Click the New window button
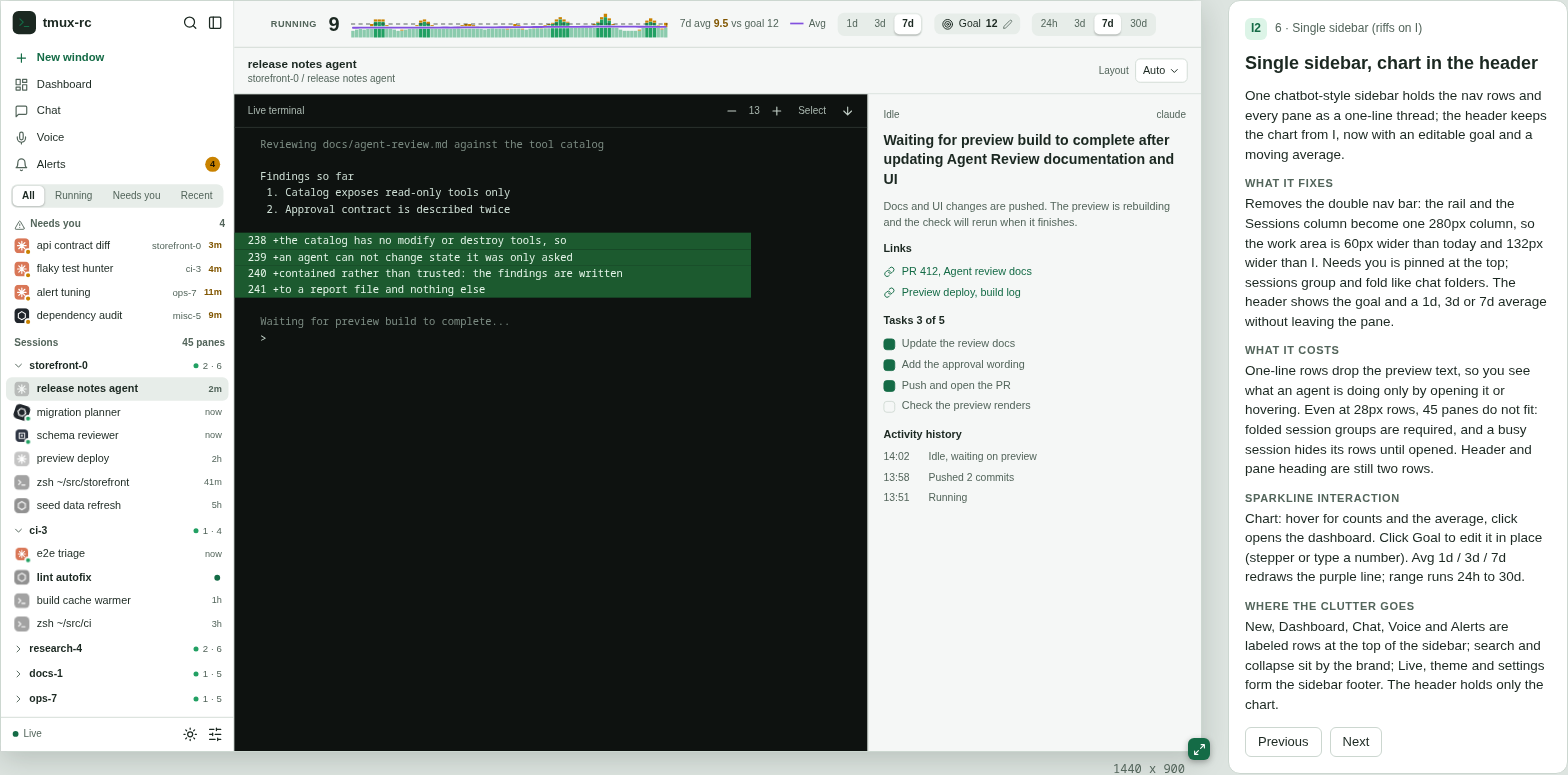The height and width of the screenshot is (775, 1568). (117, 58)
